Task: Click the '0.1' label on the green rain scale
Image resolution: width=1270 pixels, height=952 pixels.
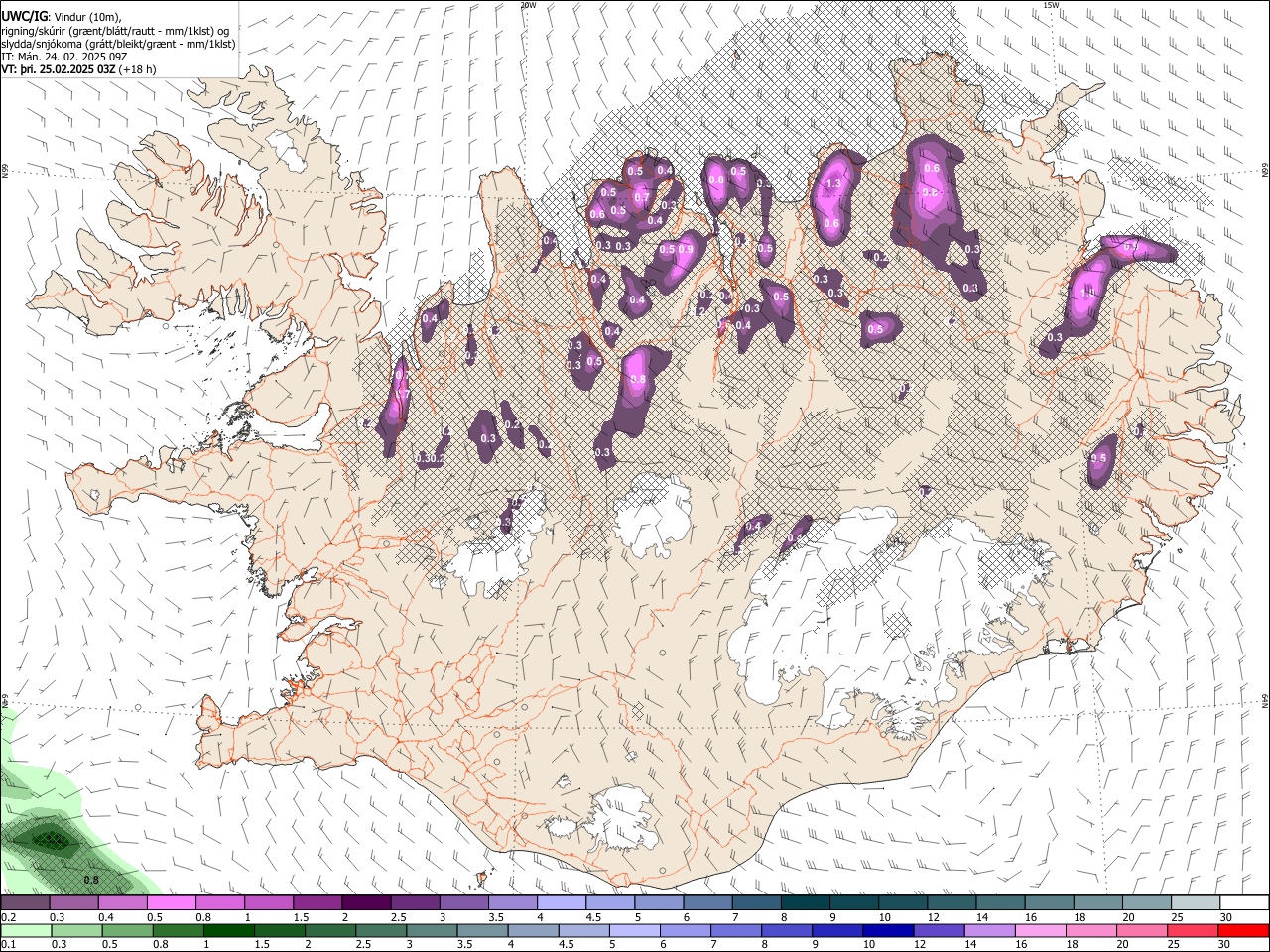Action: [8, 945]
